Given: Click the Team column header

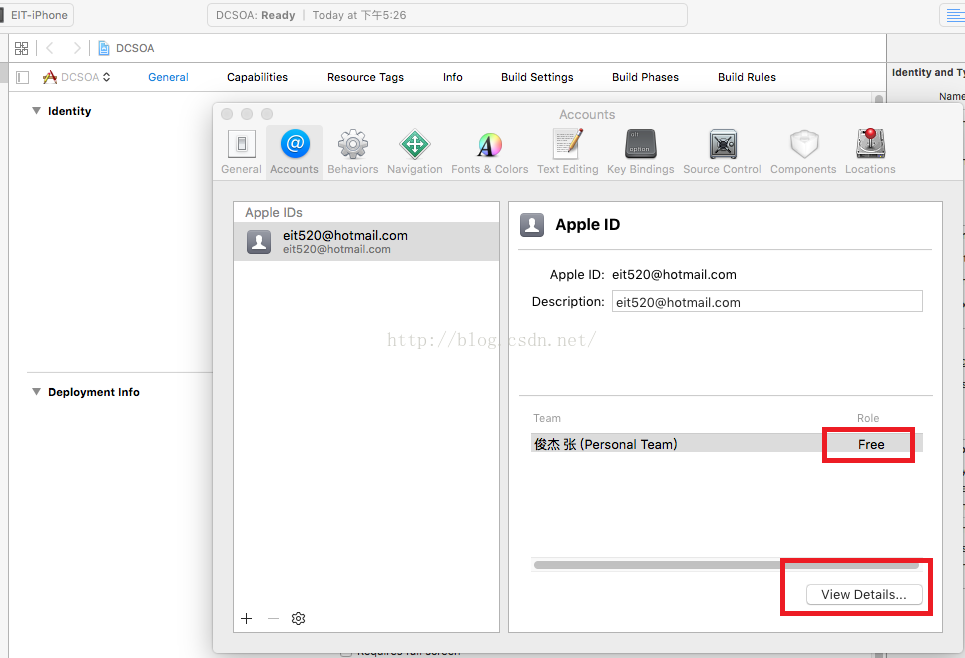Looking at the screenshot, I should pyautogui.click(x=547, y=419).
